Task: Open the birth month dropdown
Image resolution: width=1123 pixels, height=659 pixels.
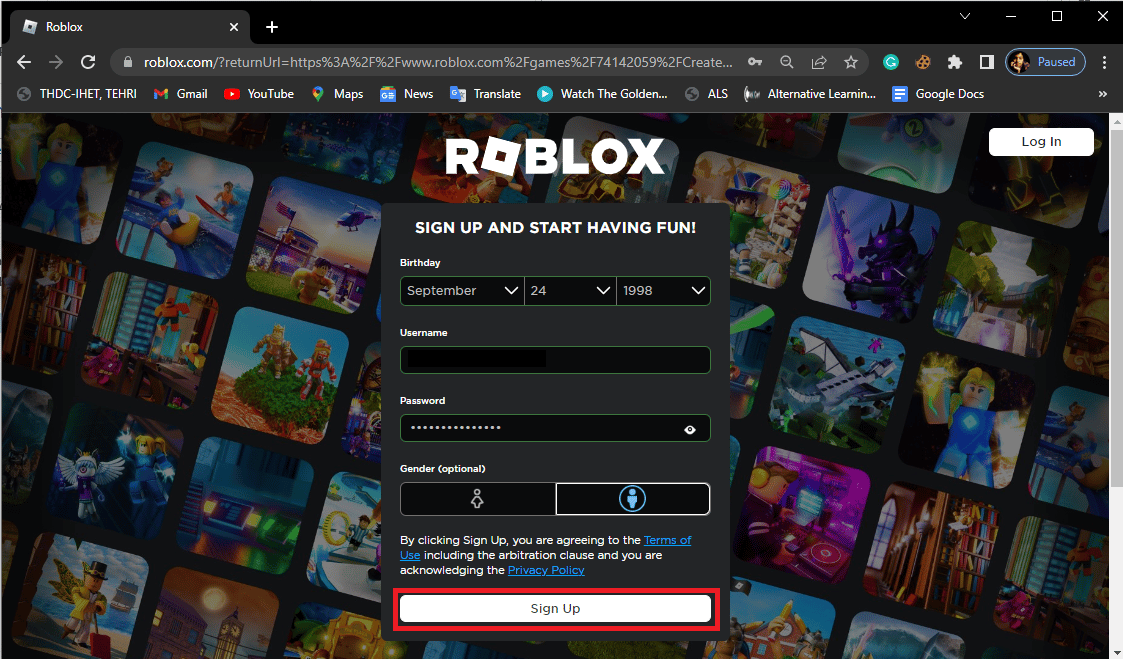Action: (x=461, y=290)
